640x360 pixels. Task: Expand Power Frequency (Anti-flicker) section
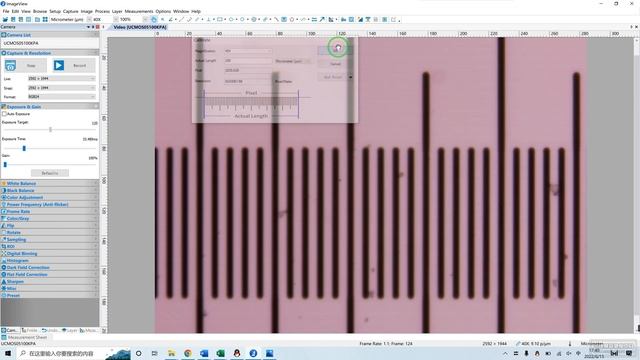[x=49, y=204]
